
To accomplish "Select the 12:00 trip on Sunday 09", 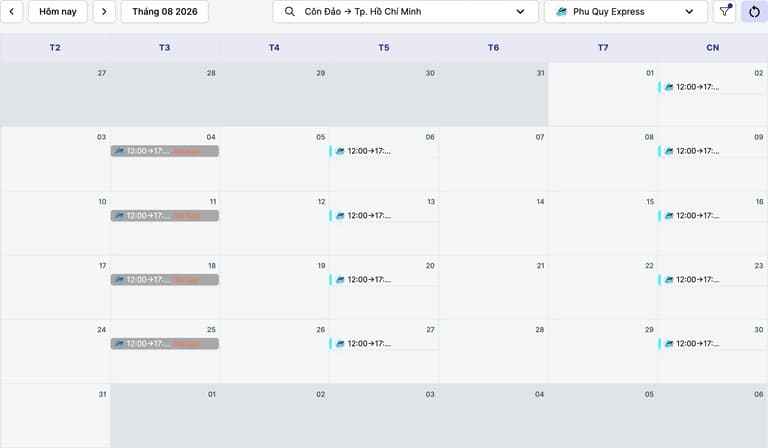I will click(713, 151).
